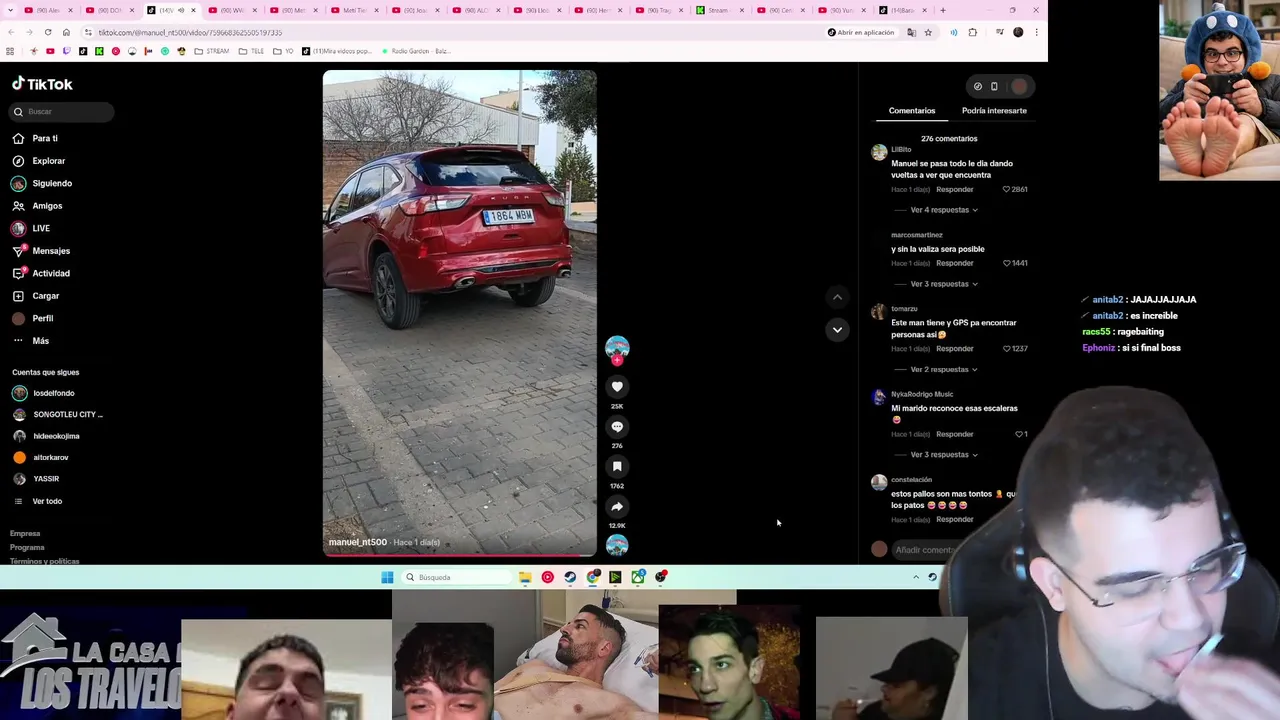Expand Ver 4 respuestas under LilBito comment
Viewport: 1280px width, 720px height.
(x=944, y=210)
